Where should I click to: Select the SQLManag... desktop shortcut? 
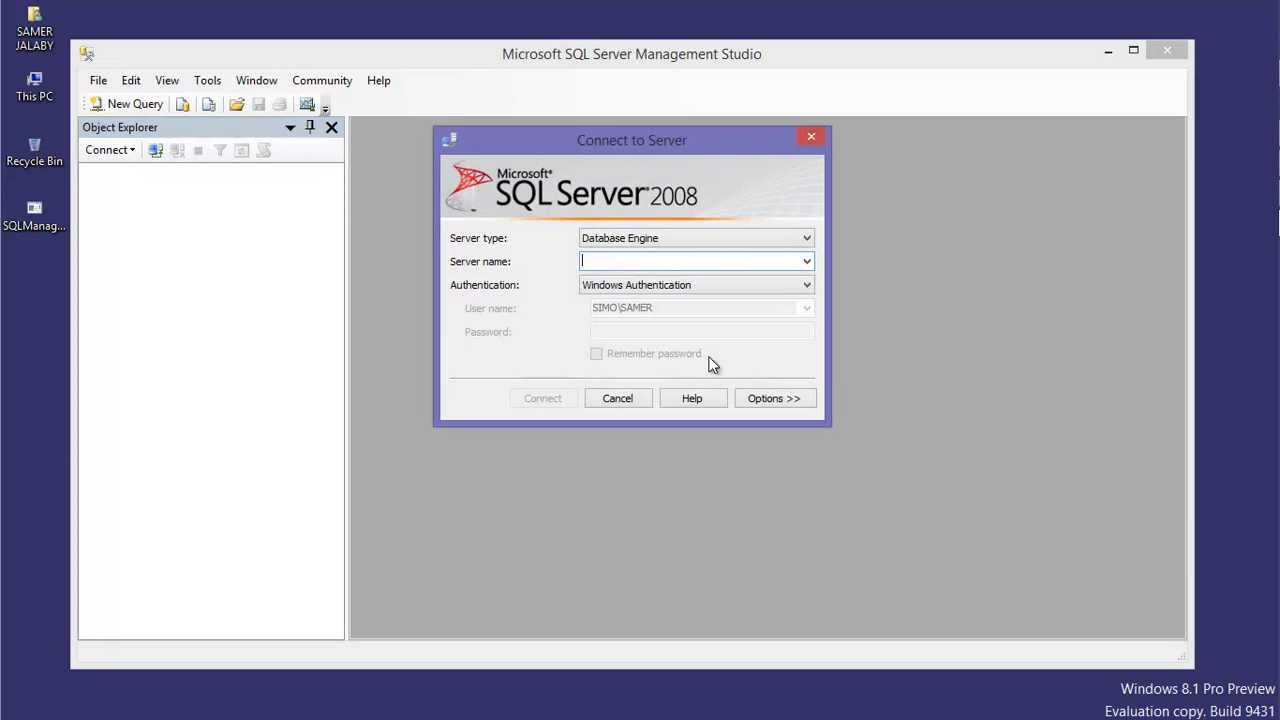(34, 217)
